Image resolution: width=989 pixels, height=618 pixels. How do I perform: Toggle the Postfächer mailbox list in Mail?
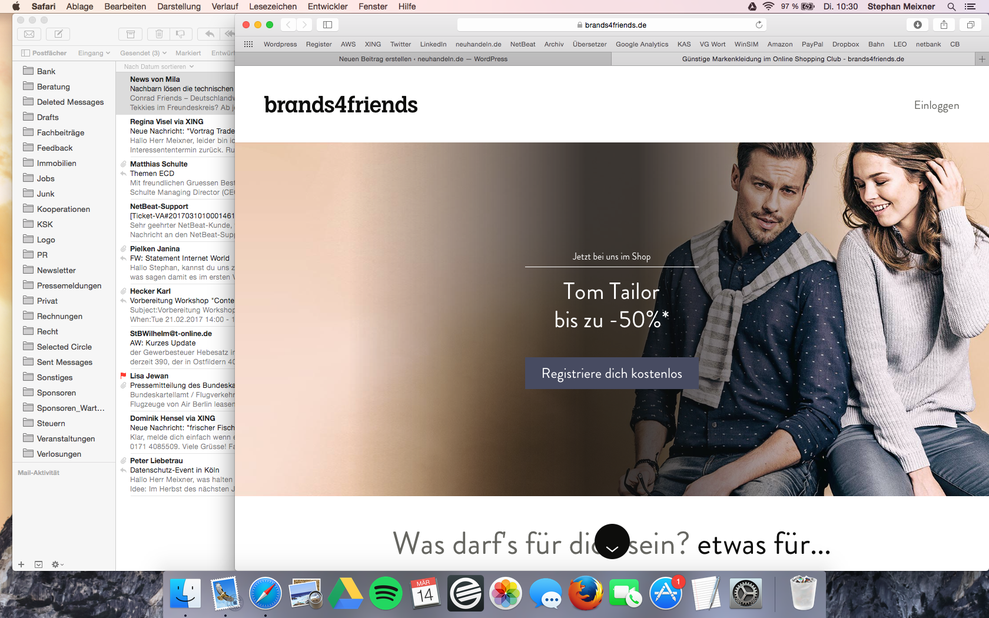click(x=44, y=53)
